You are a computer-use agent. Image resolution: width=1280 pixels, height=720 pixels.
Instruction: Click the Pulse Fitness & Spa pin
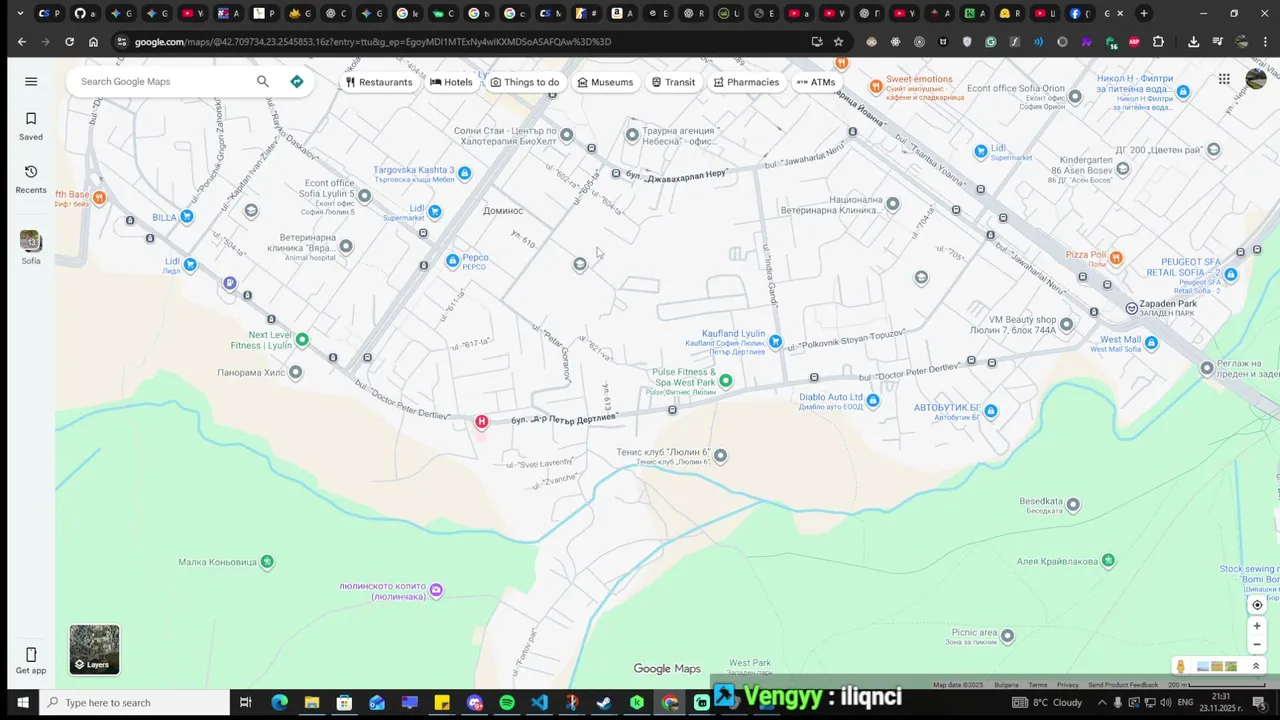(726, 380)
